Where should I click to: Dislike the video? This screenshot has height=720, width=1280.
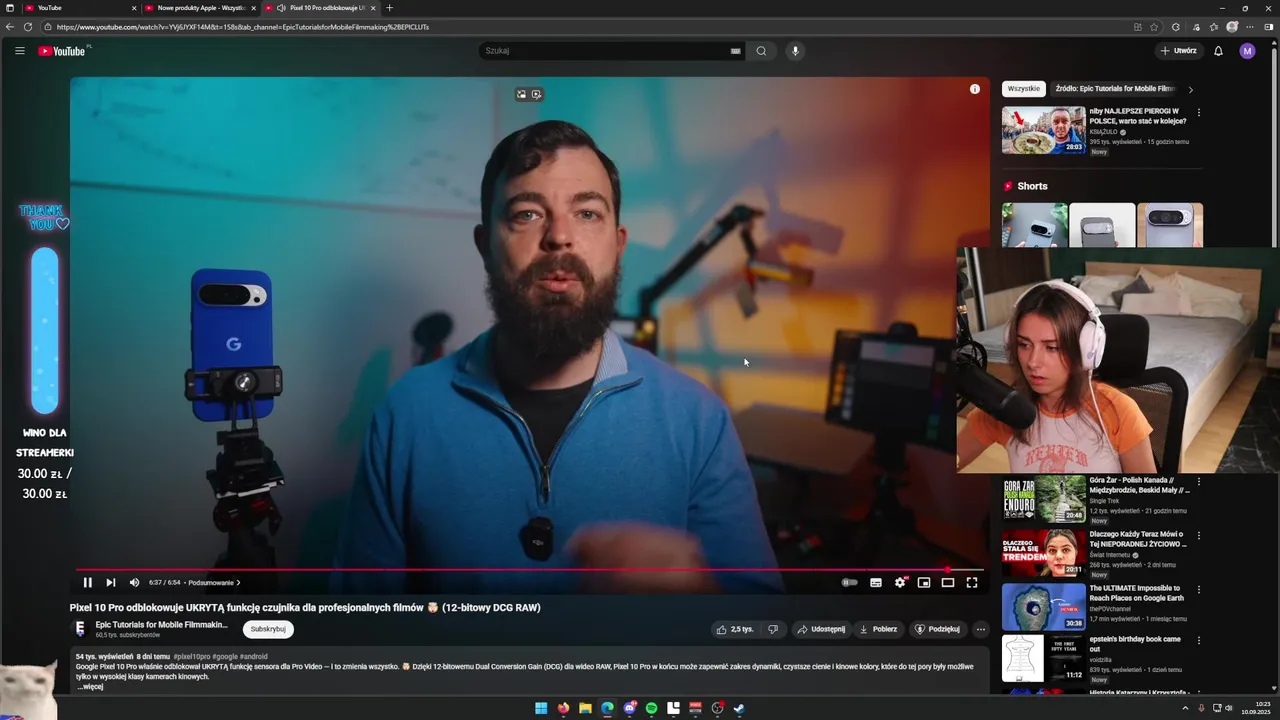pos(773,629)
